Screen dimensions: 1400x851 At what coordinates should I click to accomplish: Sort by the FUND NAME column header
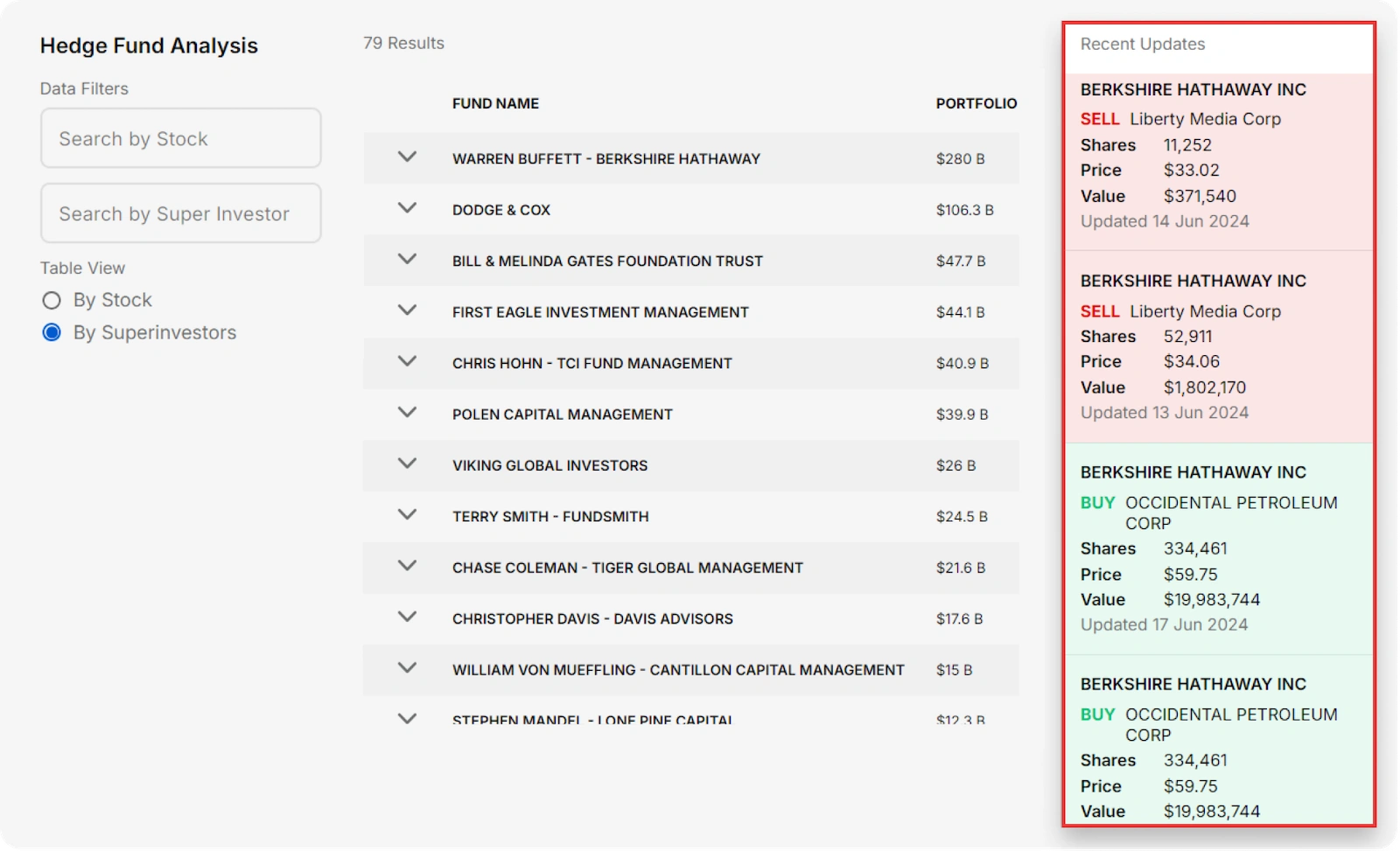click(x=495, y=103)
